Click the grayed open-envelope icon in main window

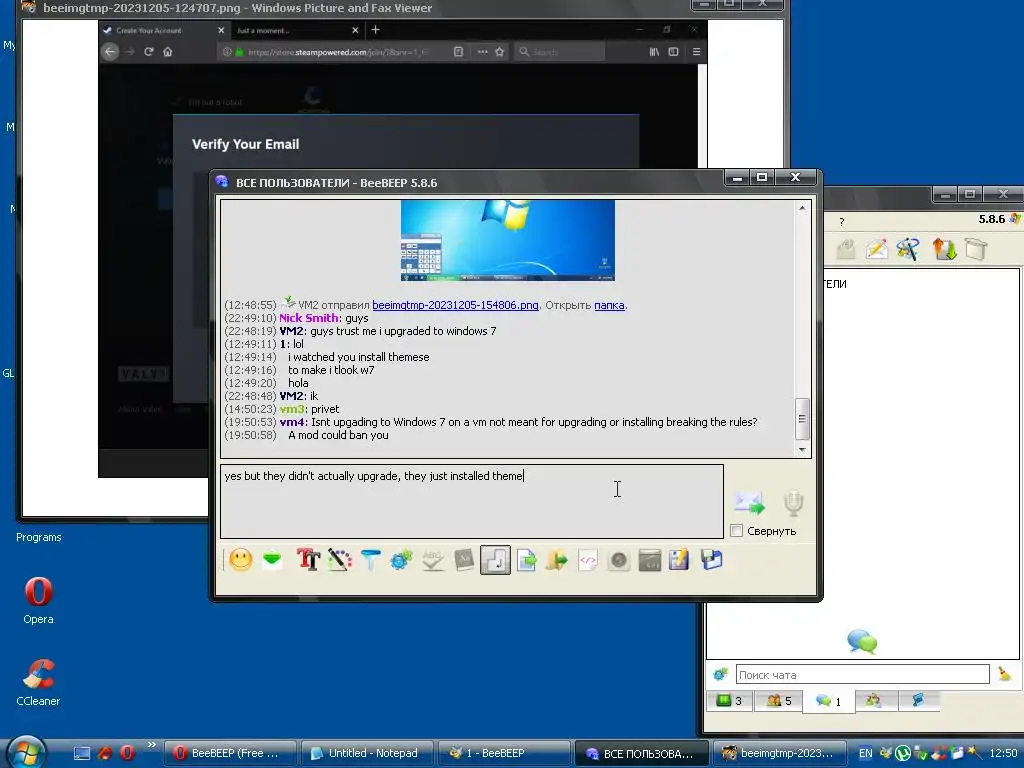846,249
